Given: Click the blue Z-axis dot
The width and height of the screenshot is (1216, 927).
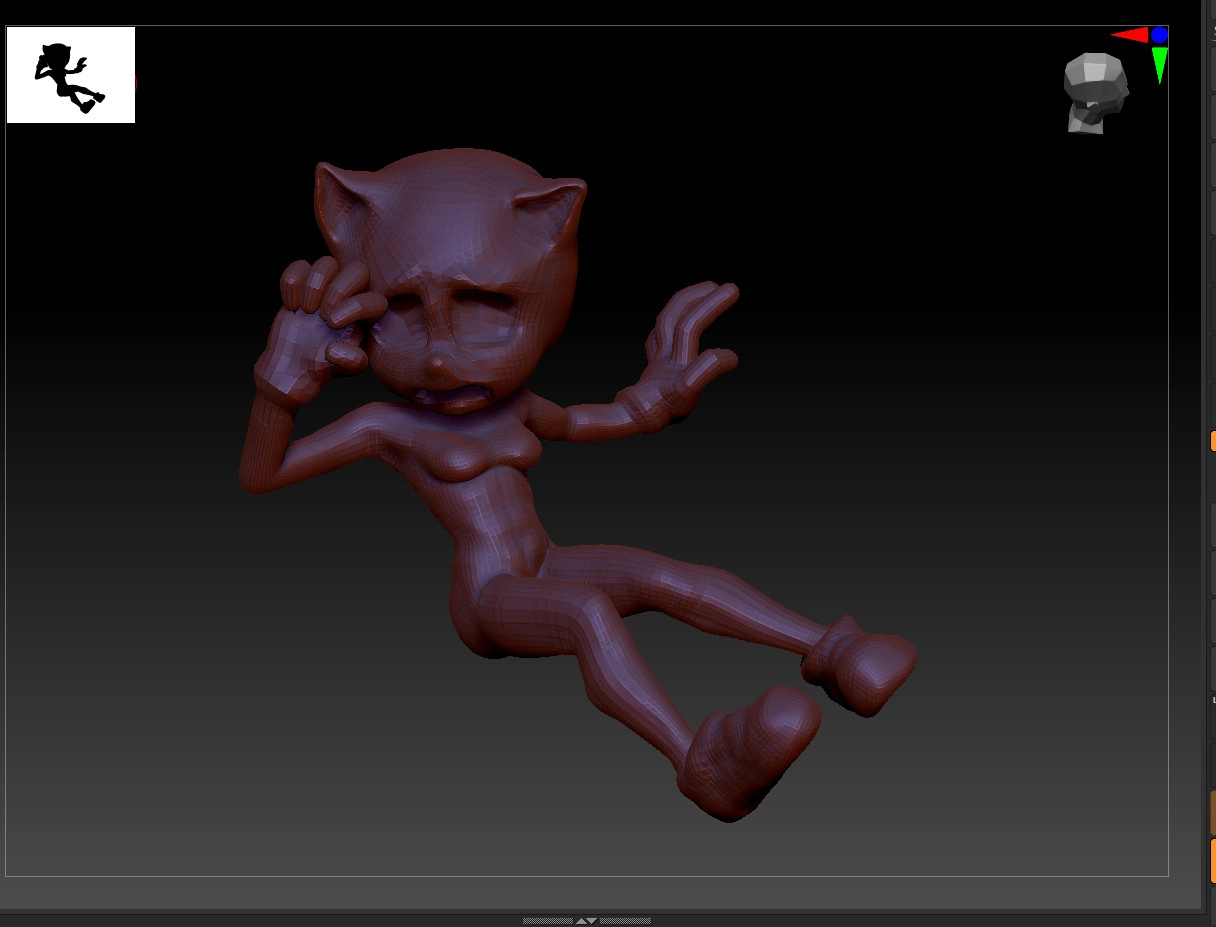Looking at the screenshot, I should [x=1159, y=35].
